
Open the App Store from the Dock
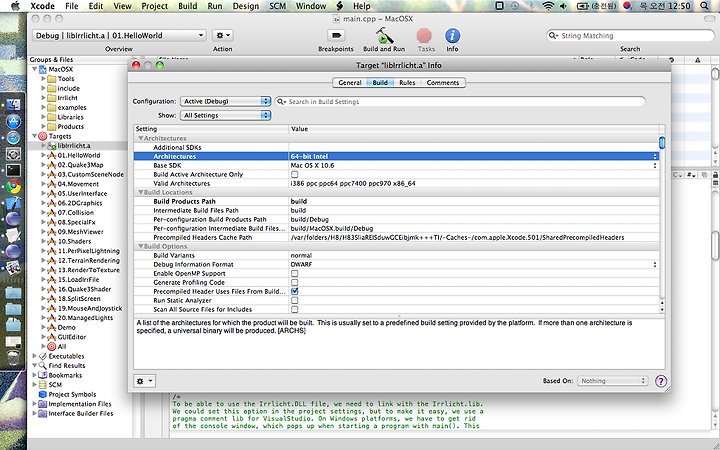tap(13, 122)
